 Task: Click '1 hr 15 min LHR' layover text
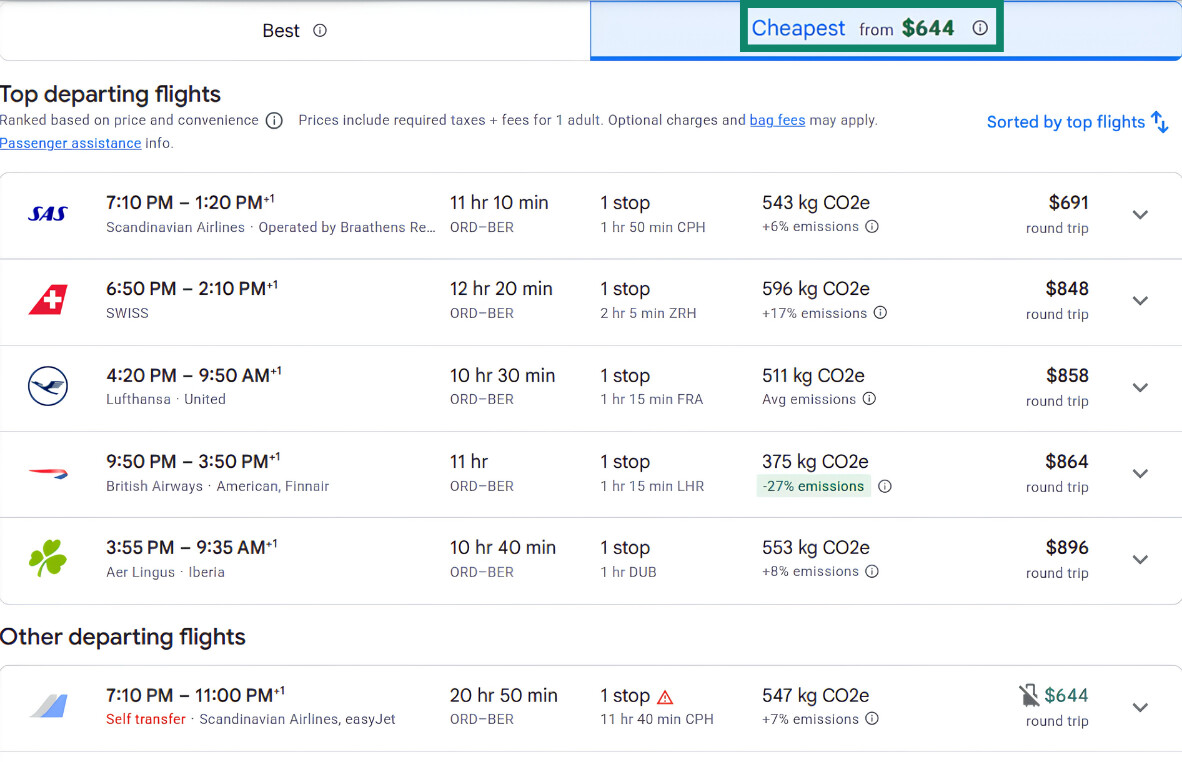point(652,486)
